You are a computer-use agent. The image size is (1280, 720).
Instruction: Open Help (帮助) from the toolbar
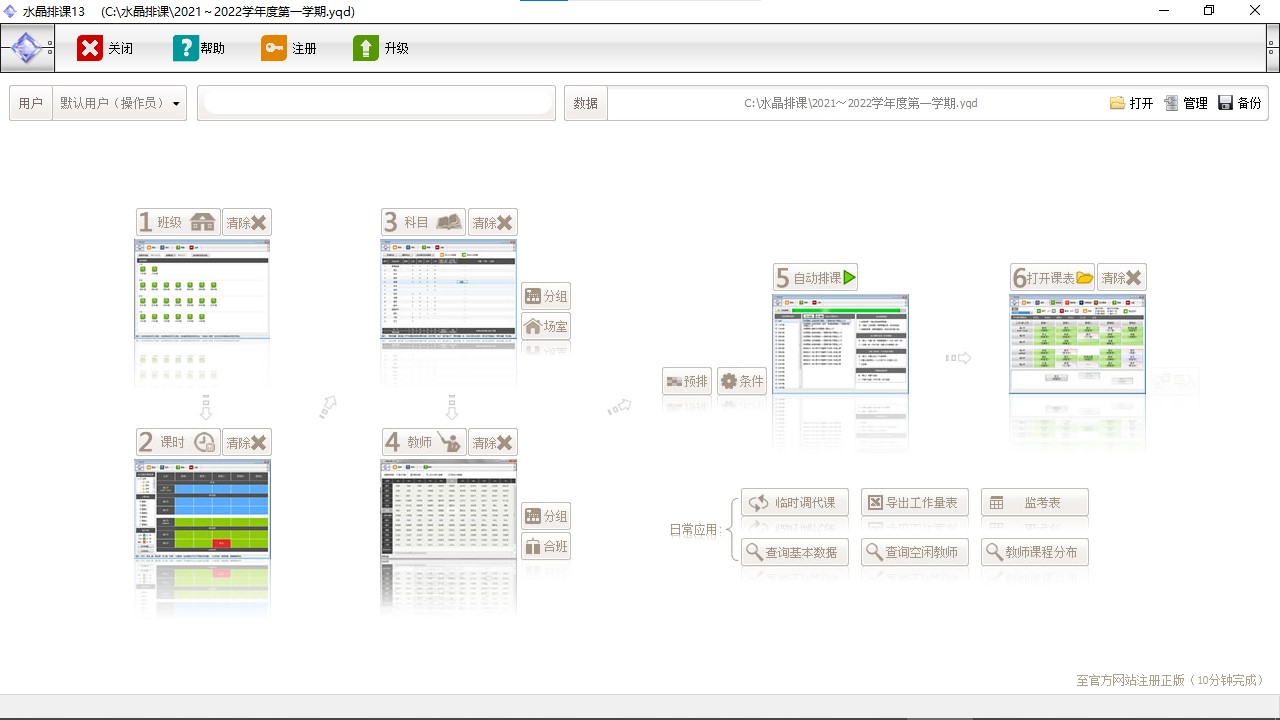coord(186,48)
